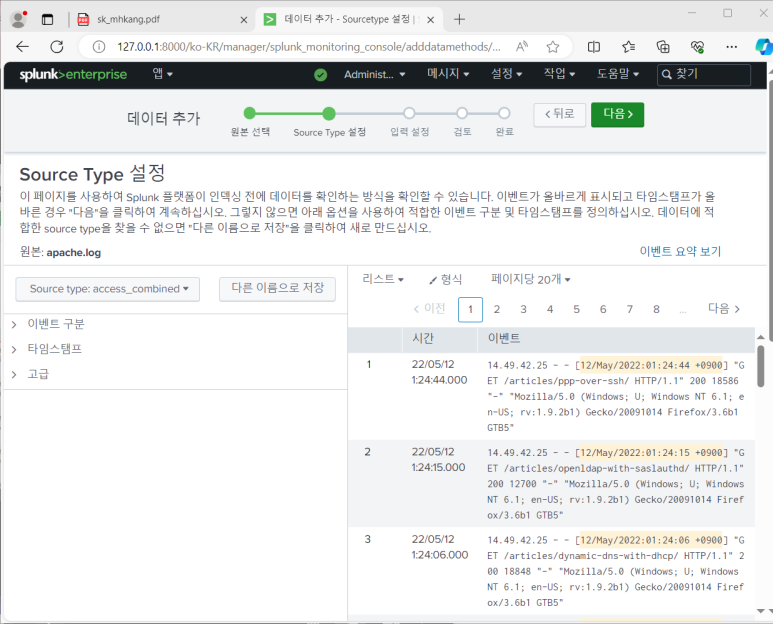Screen dimensions: 773x624
Task: Close the sk_mhkang.pdf tab
Action: click(x=244, y=20)
